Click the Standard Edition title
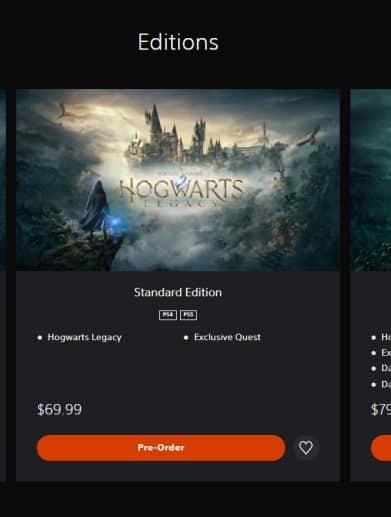Screen dimensions: 391x517 178,292
